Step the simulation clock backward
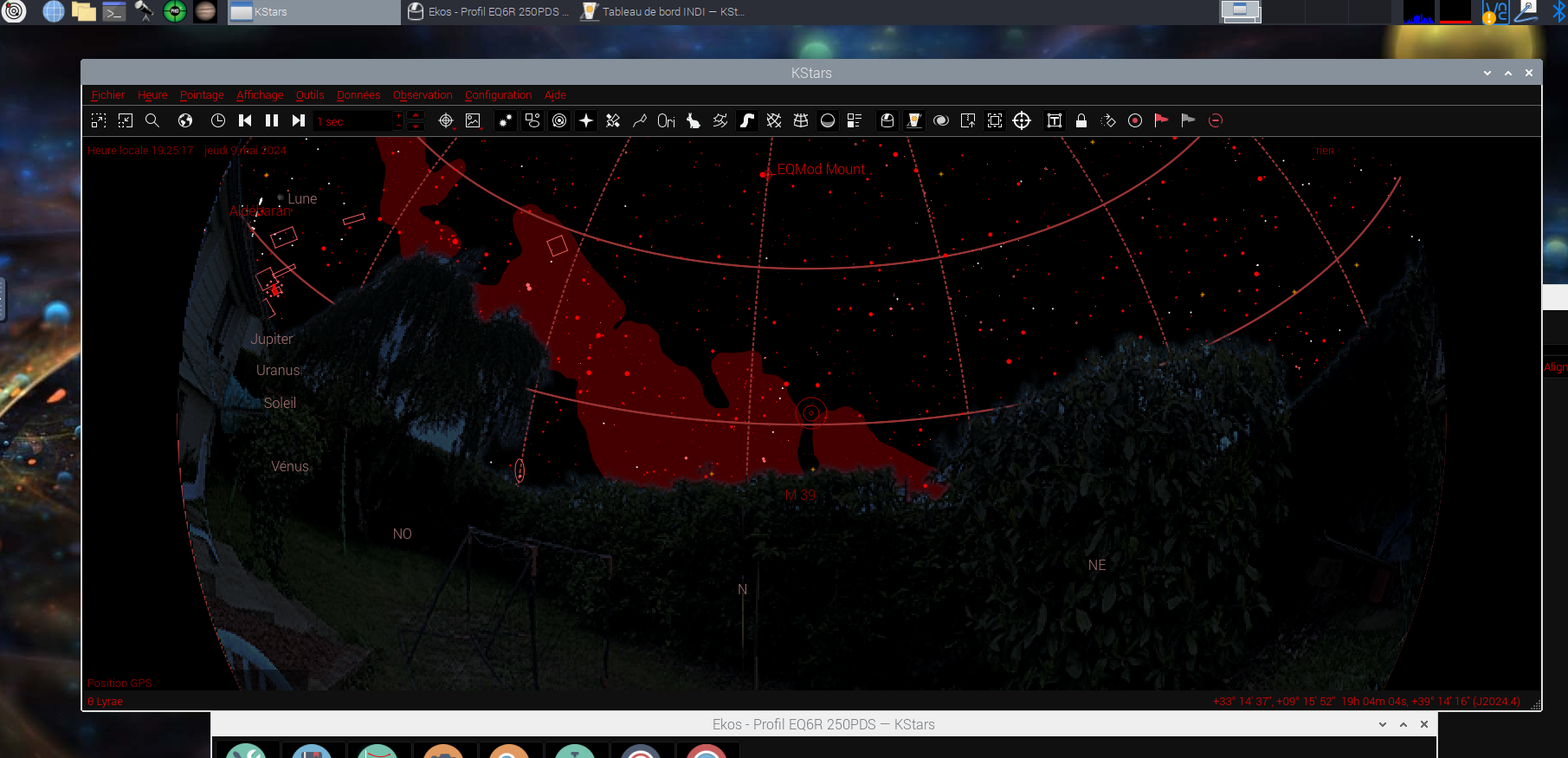The image size is (1568, 758). [x=245, y=121]
